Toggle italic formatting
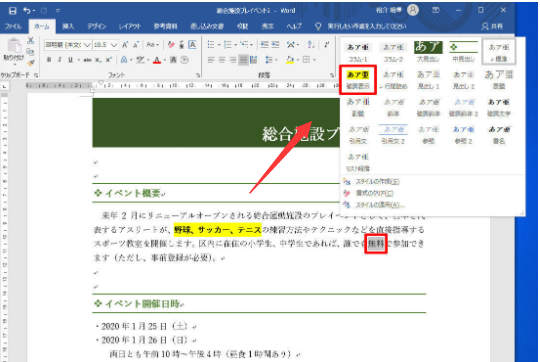540x362 pixels. click(x=60, y=60)
